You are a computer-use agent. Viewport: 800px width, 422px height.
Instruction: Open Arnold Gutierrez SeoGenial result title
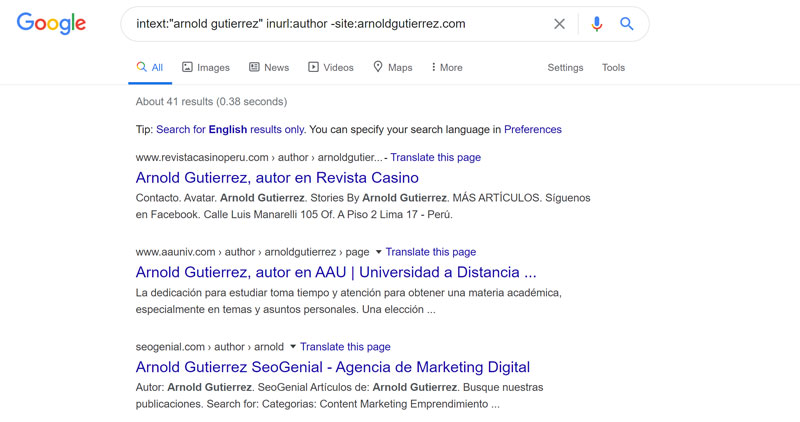[x=333, y=367]
